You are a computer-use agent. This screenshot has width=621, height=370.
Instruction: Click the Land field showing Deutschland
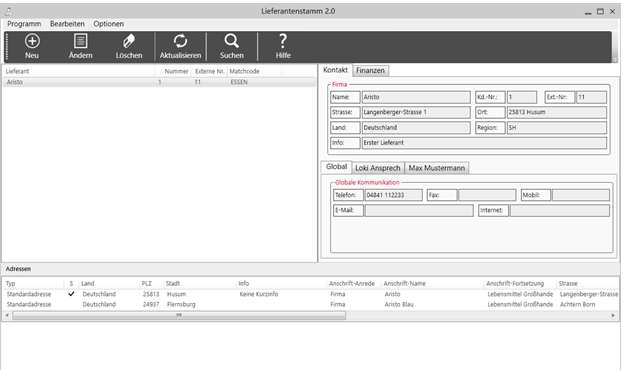point(416,128)
